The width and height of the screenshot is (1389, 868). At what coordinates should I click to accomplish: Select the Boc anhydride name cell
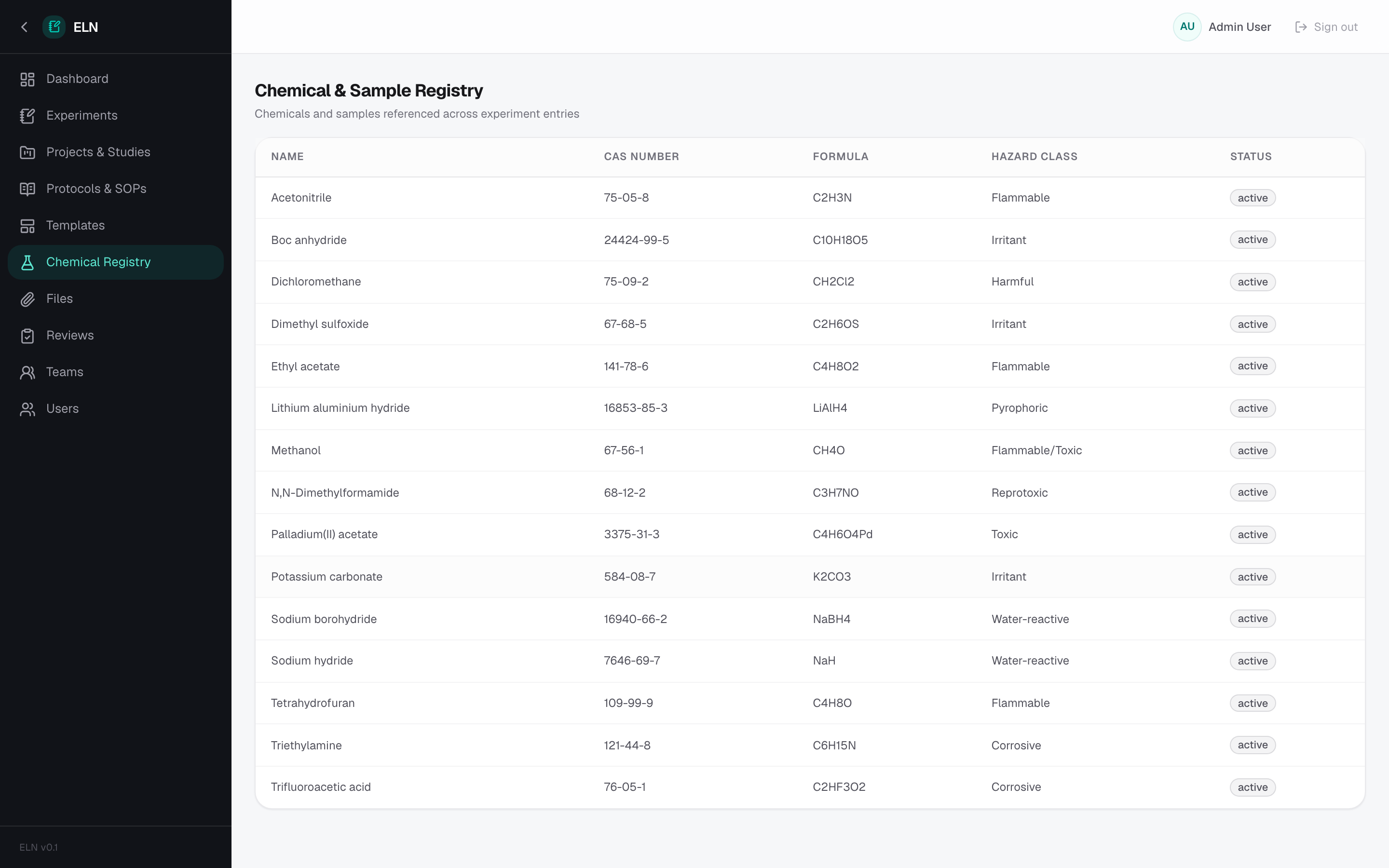tap(309, 240)
